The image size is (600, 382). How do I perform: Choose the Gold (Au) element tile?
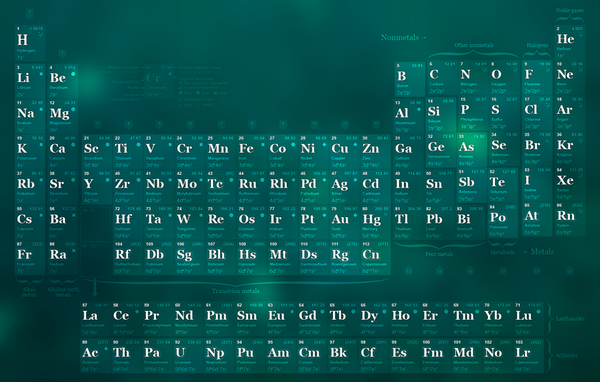(x=344, y=222)
